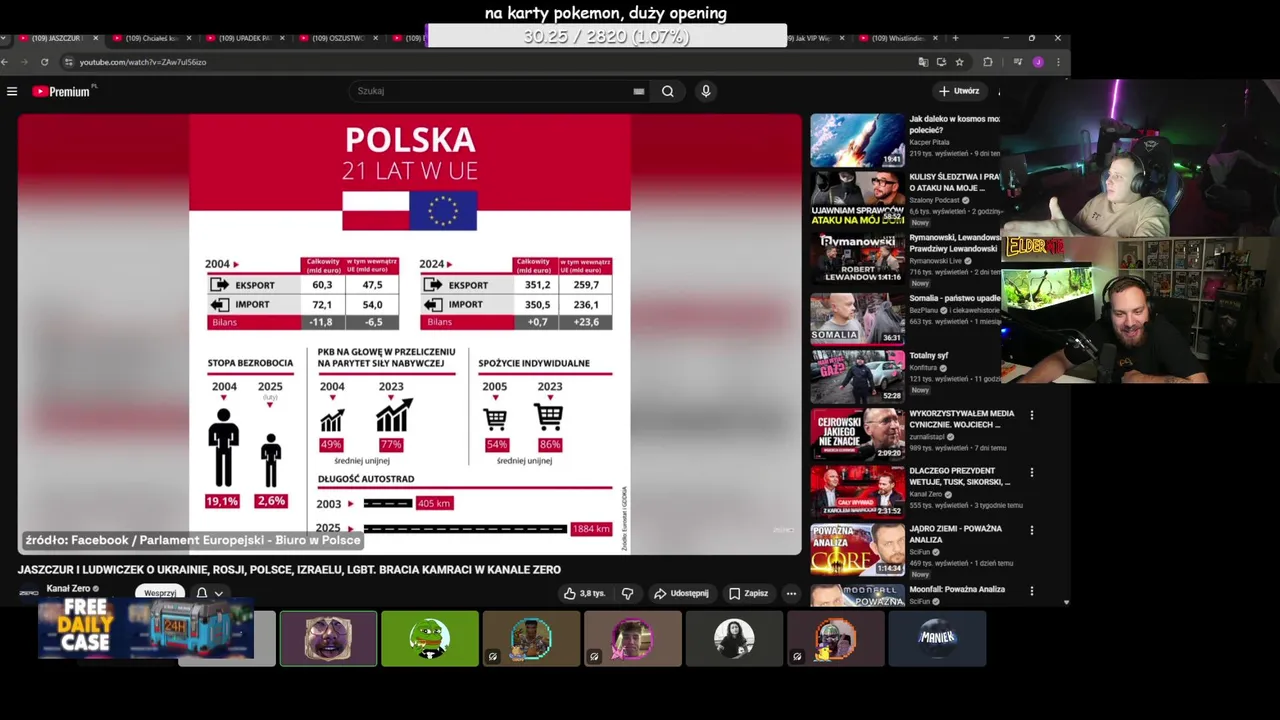
Task: Save video with Zapisz button
Action: (748, 593)
